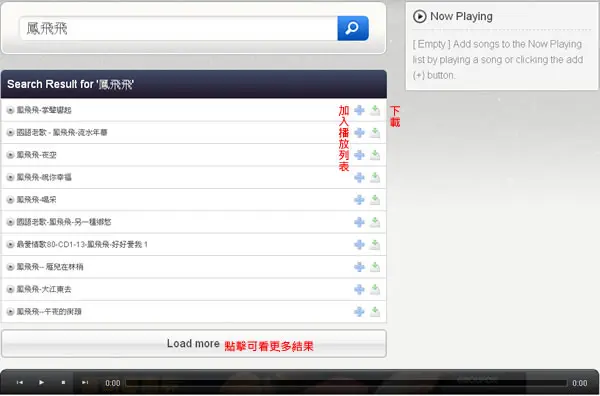Stop playback with the player bar stop button
The width and height of the screenshot is (600, 396).
[63, 382]
